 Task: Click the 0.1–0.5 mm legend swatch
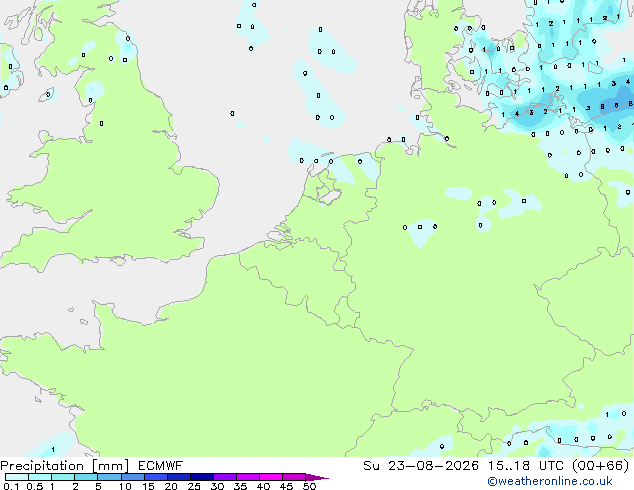pyautogui.click(x=17, y=477)
